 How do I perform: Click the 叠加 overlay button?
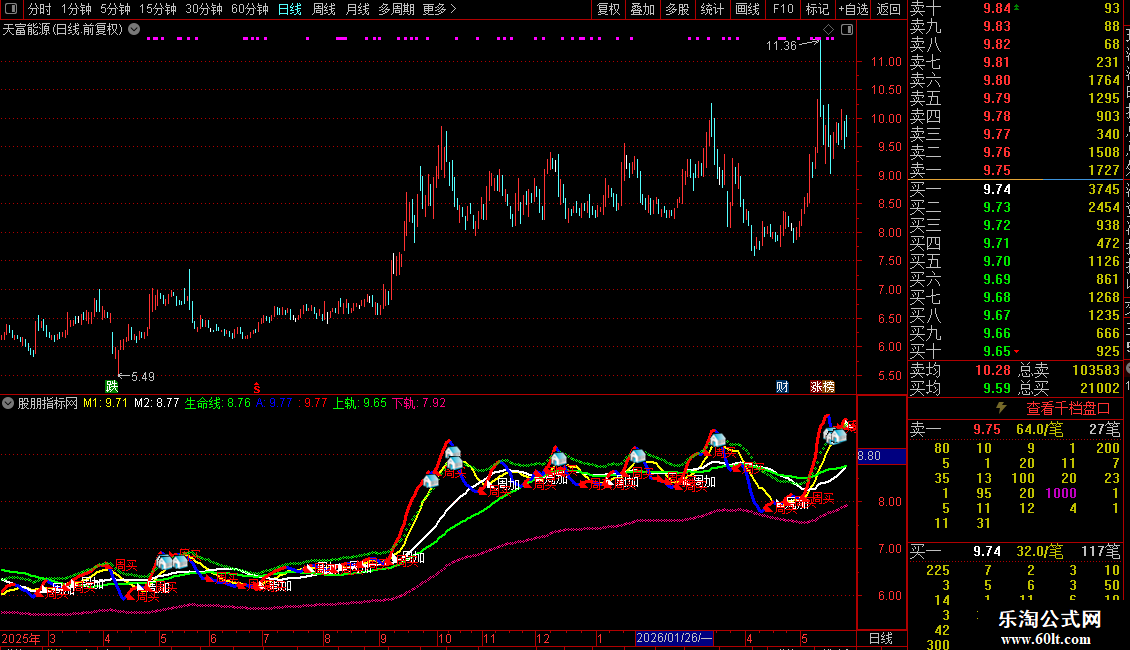pyautogui.click(x=642, y=9)
